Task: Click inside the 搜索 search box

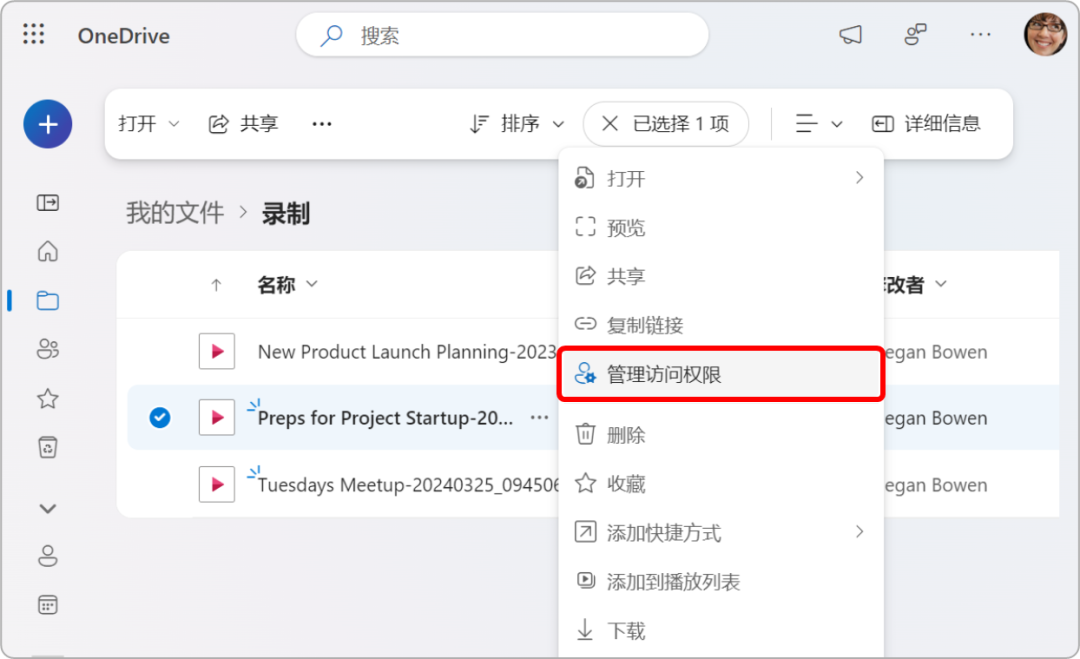Action: coord(500,34)
